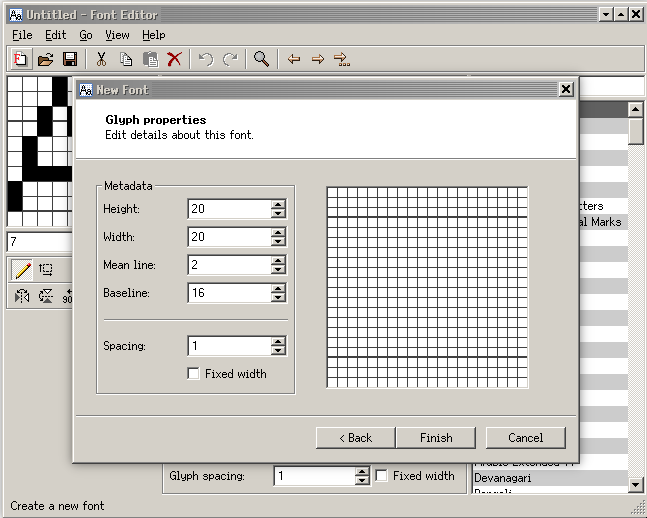
Task: Click the magnifying glass icon
Action: pyautogui.click(x=261, y=60)
